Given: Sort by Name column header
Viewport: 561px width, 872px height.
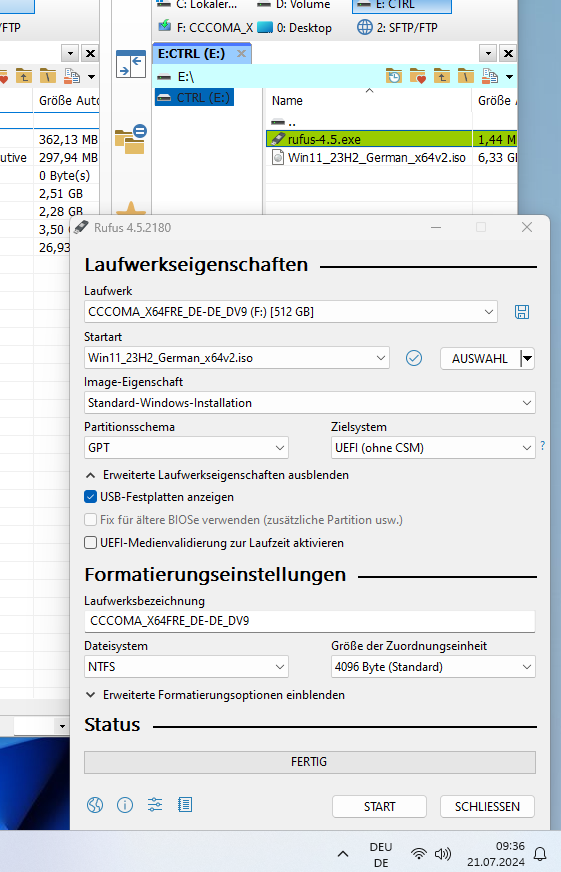Looking at the screenshot, I should point(369,101).
